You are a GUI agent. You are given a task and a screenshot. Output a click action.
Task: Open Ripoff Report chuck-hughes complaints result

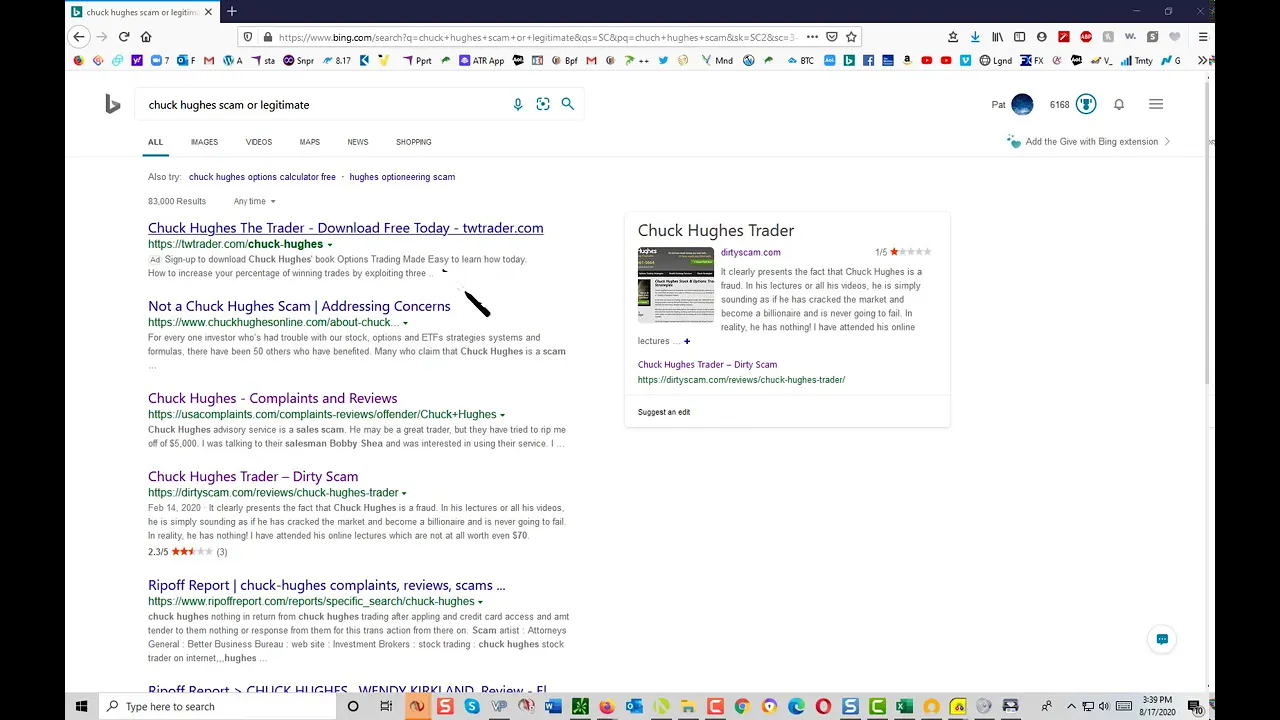tap(327, 585)
